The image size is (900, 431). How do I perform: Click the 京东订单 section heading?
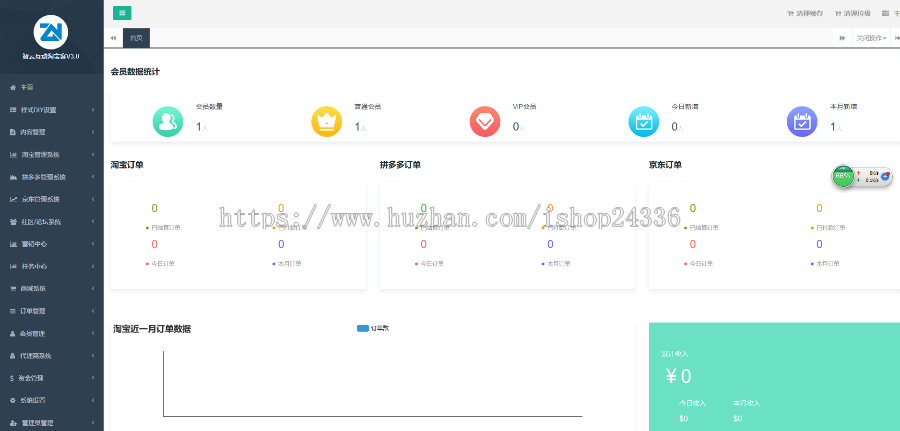pos(665,165)
